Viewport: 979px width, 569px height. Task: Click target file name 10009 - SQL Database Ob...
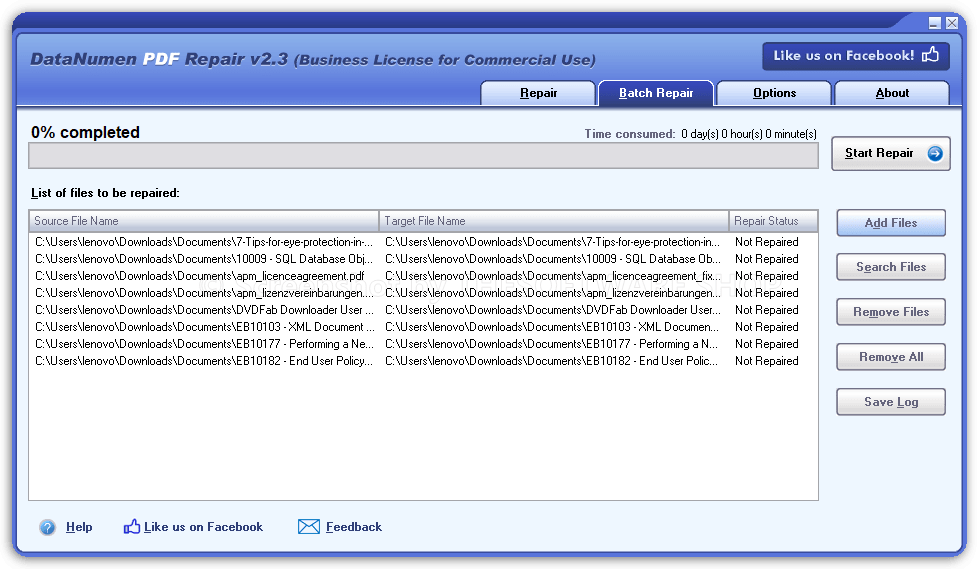click(x=553, y=259)
